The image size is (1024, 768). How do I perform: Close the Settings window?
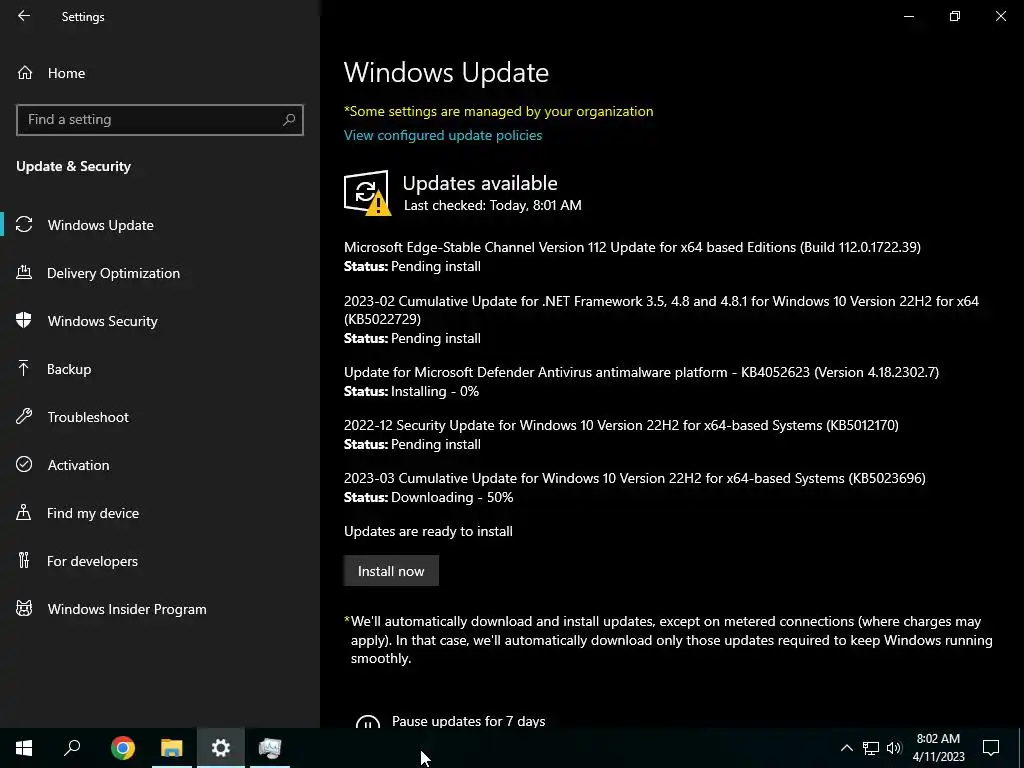tap(1000, 16)
